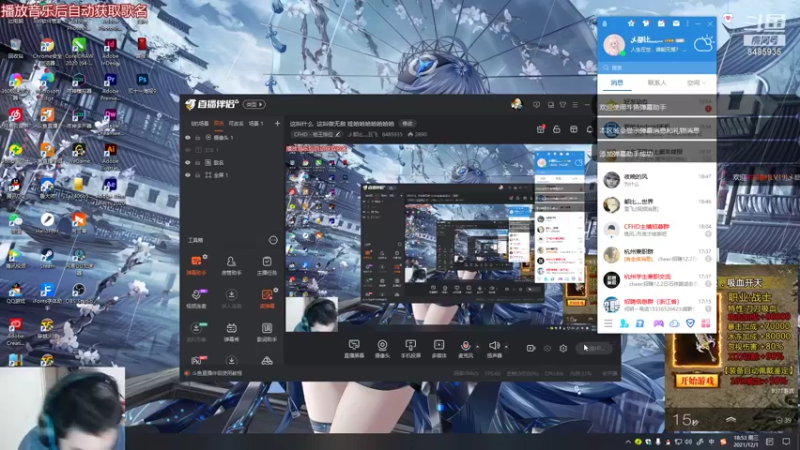Toggle visibility of 全屏 1 source
The width and height of the screenshot is (800, 450).
188,175
